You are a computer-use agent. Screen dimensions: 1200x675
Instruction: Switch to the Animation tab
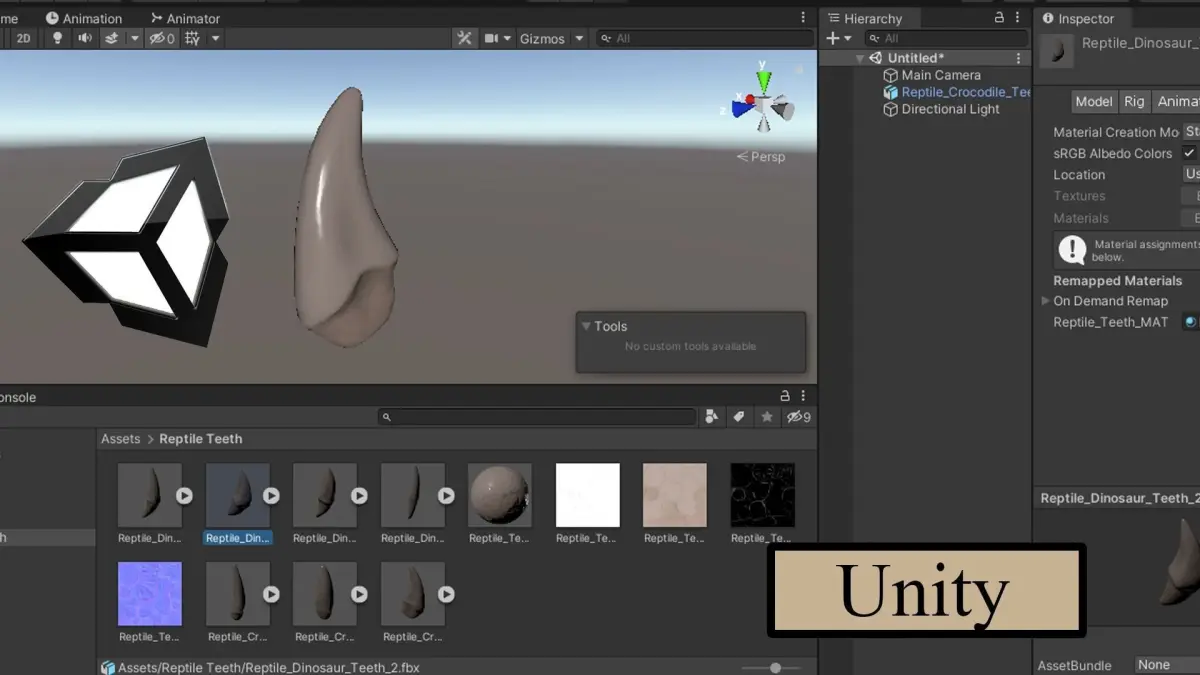84,18
